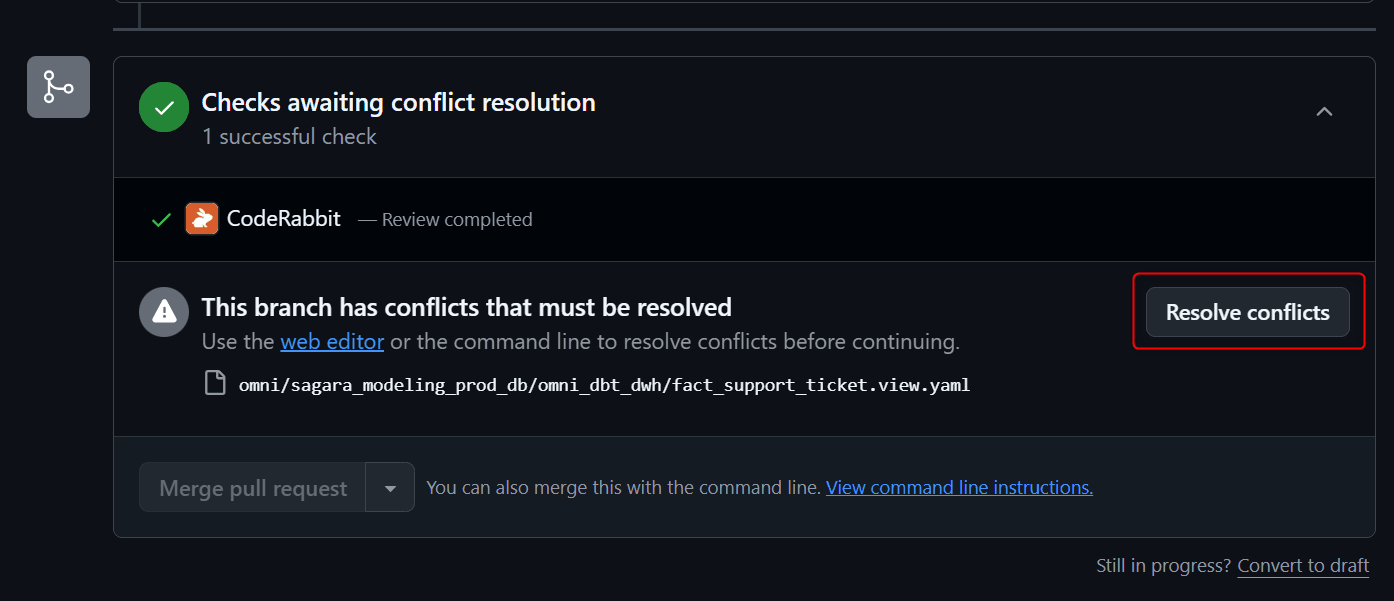Image resolution: width=1394 pixels, height=601 pixels.
Task: Click the "This branch has conflicts" heading
Action: [x=466, y=307]
